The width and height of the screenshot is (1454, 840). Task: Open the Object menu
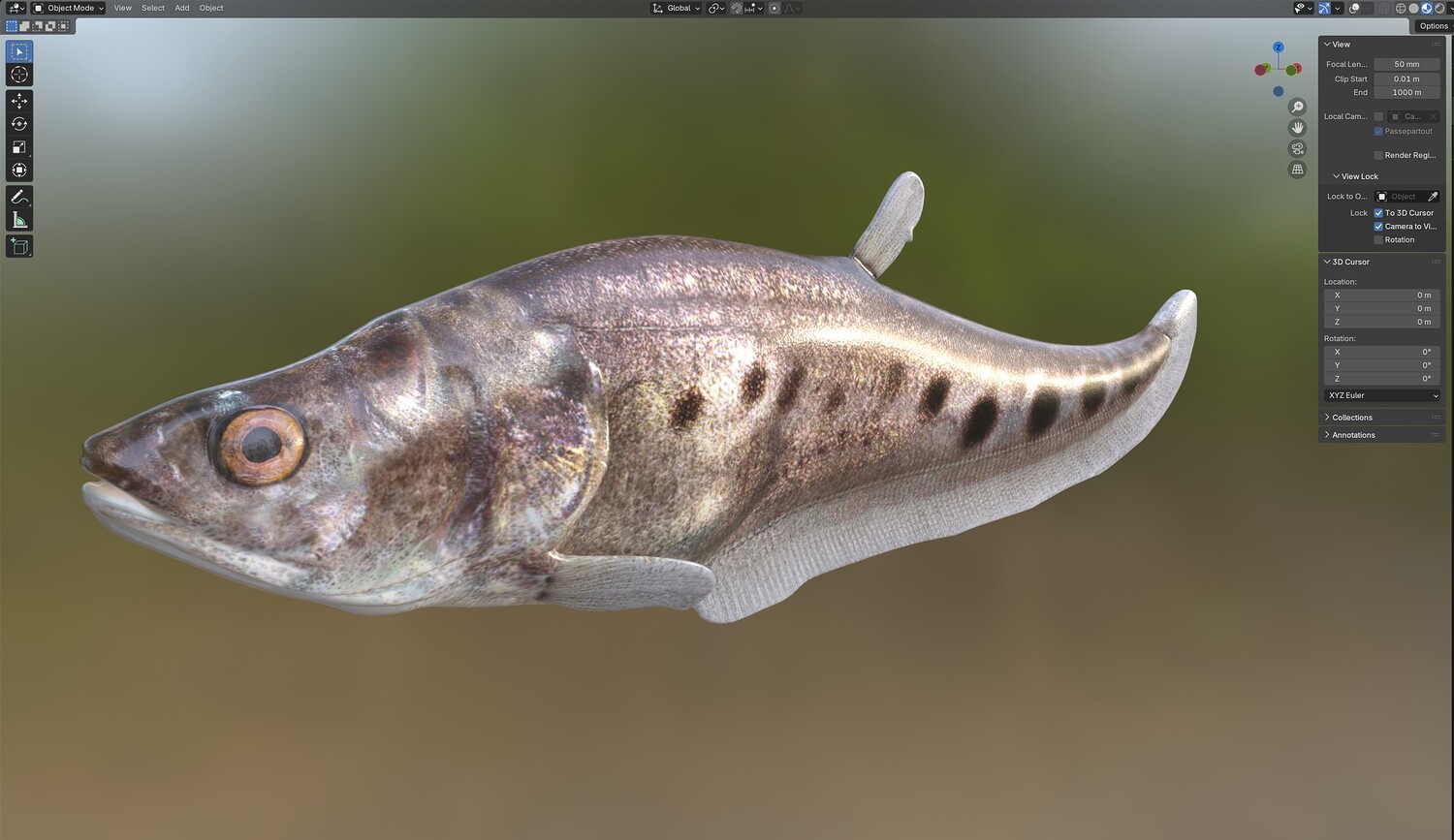(211, 8)
